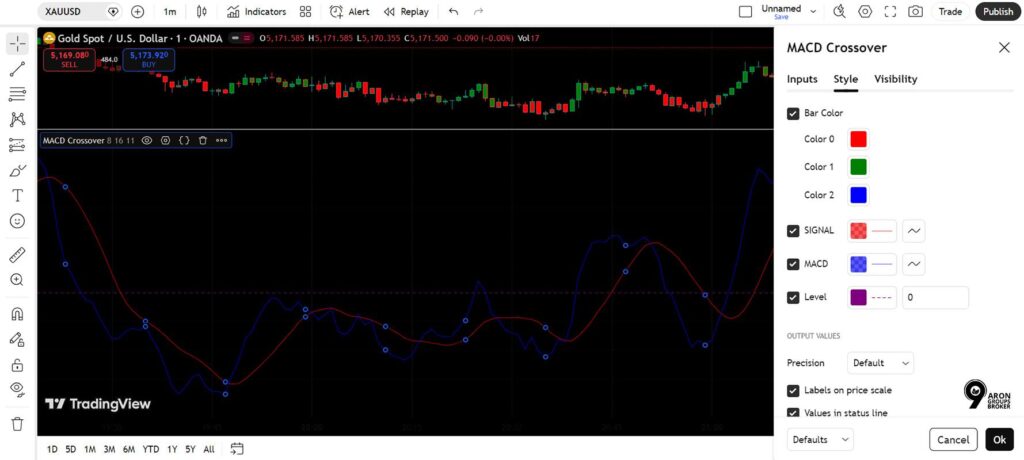Add symbol with the plus circle icon
This screenshot has height=460, width=1024.
[137, 12]
